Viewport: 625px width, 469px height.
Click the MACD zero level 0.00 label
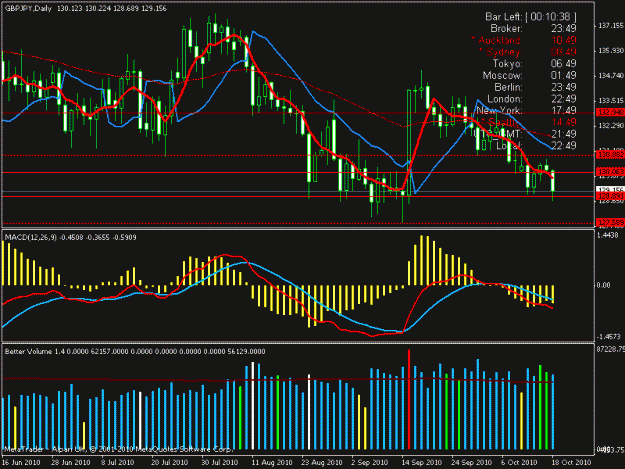603,285
